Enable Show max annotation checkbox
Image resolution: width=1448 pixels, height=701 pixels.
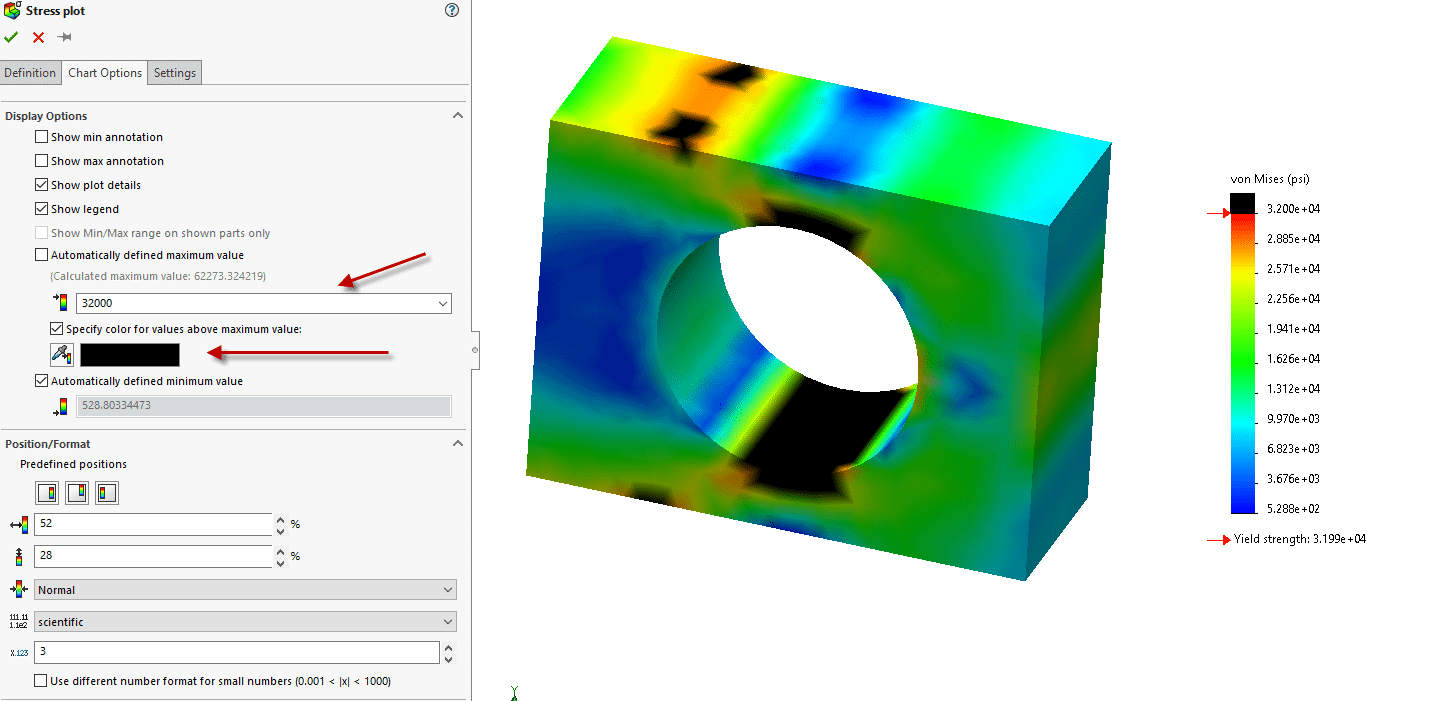tap(42, 161)
